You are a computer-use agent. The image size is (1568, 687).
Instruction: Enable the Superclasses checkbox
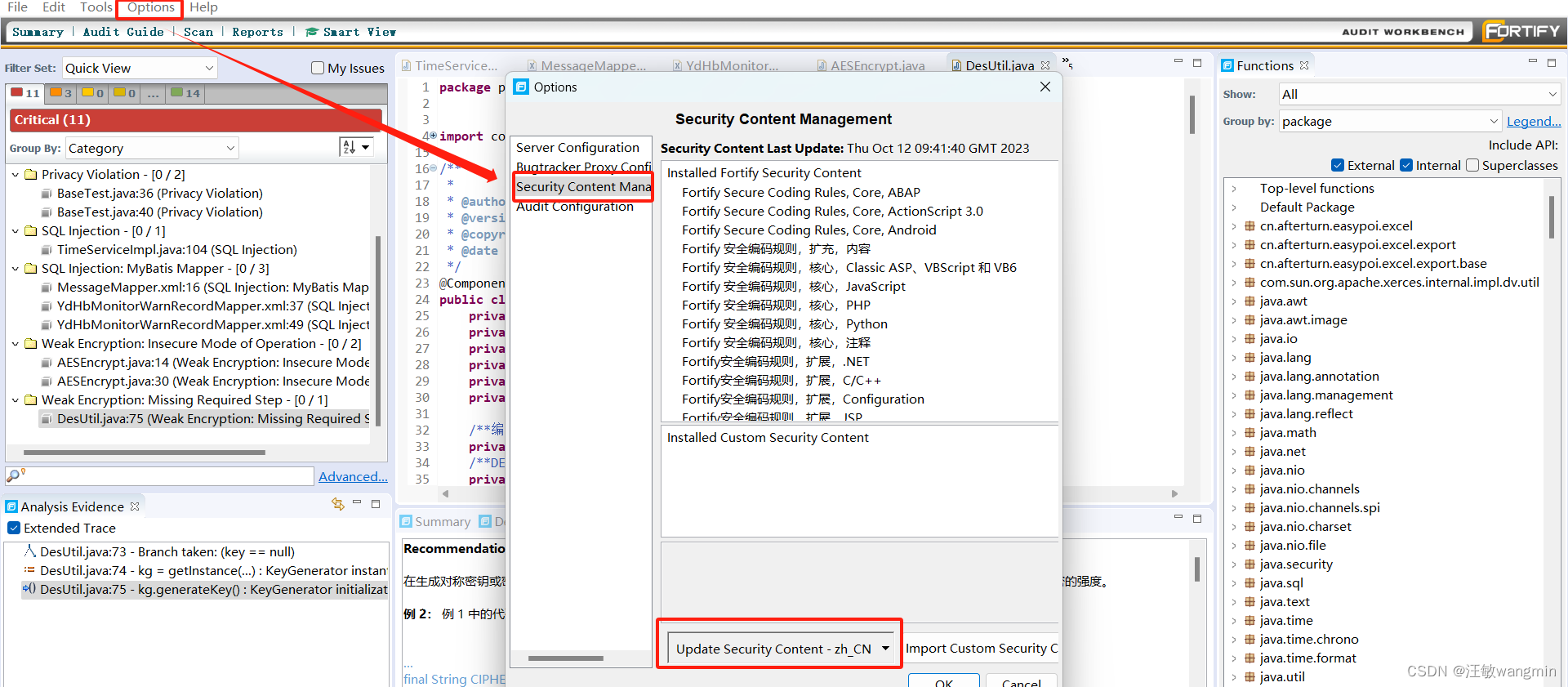[x=1472, y=165]
